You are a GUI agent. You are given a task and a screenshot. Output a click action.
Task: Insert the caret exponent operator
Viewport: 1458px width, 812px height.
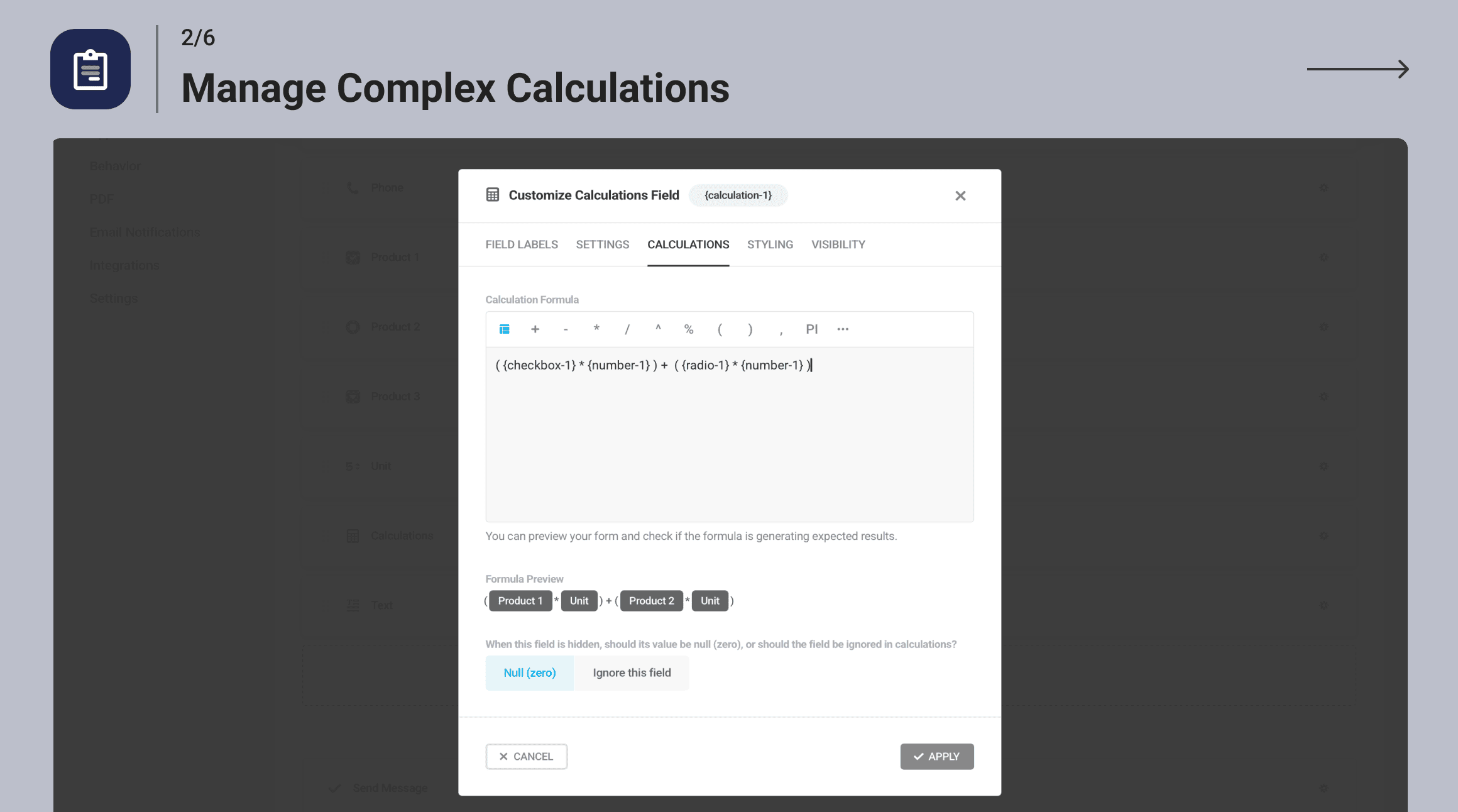coord(658,328)
